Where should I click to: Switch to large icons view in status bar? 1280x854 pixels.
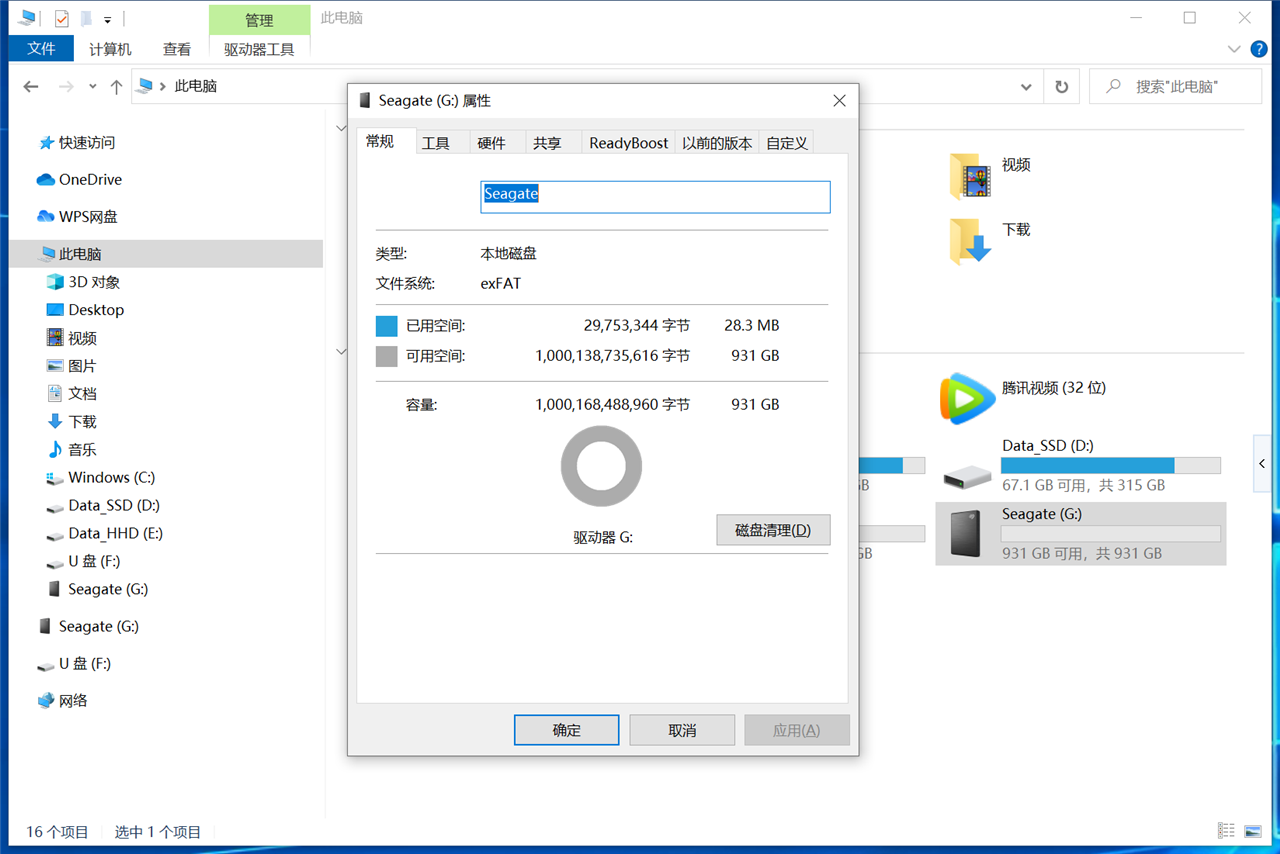pyautogui.click(x=1253, y=830)
